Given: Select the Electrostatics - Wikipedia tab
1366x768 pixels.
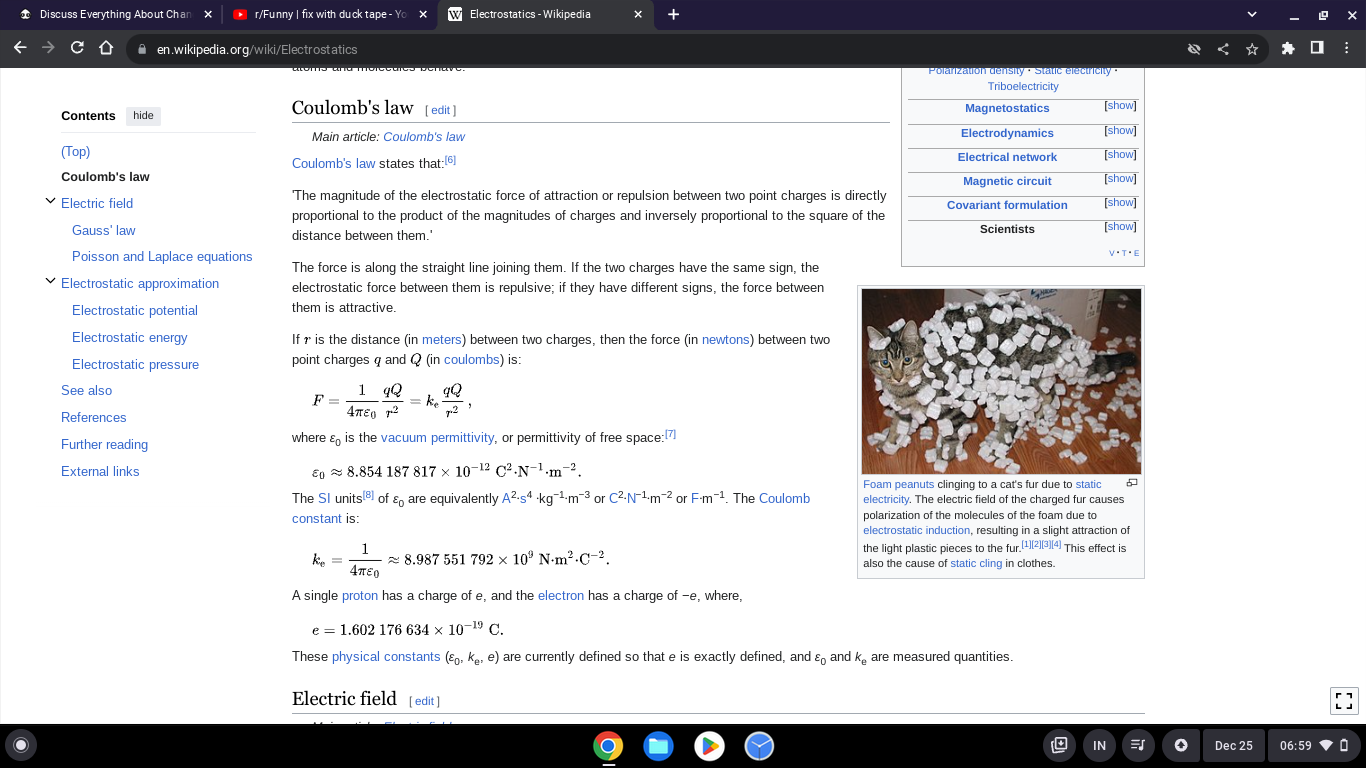Looking at the screenshot, I should (545, 14).
